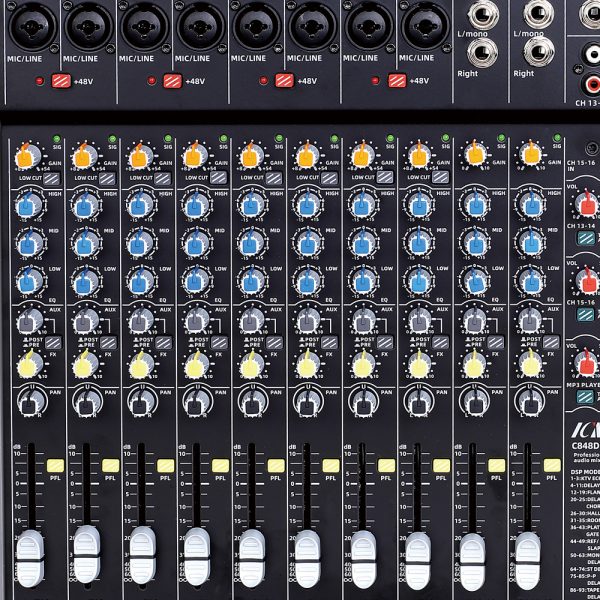600x600 pixels.
Task: Toggle the rightmost +48V phantom power switch
Action: click(x=397, y=80)
